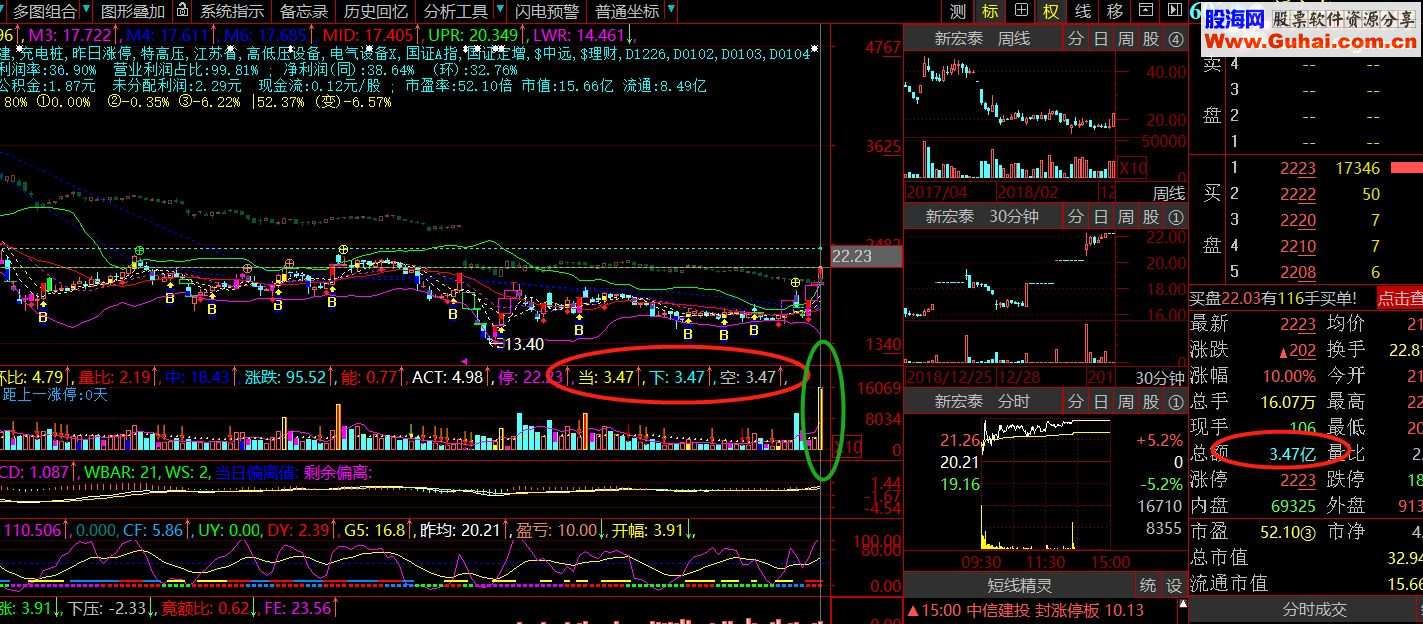Toggle the lock icon next to 图形叠加

[x=181, y=11]
